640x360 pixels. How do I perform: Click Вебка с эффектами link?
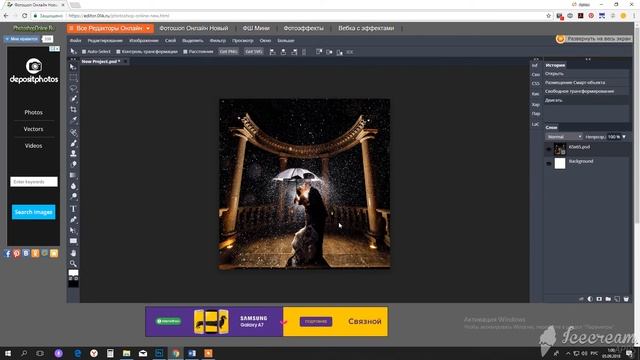coord(366,28)
